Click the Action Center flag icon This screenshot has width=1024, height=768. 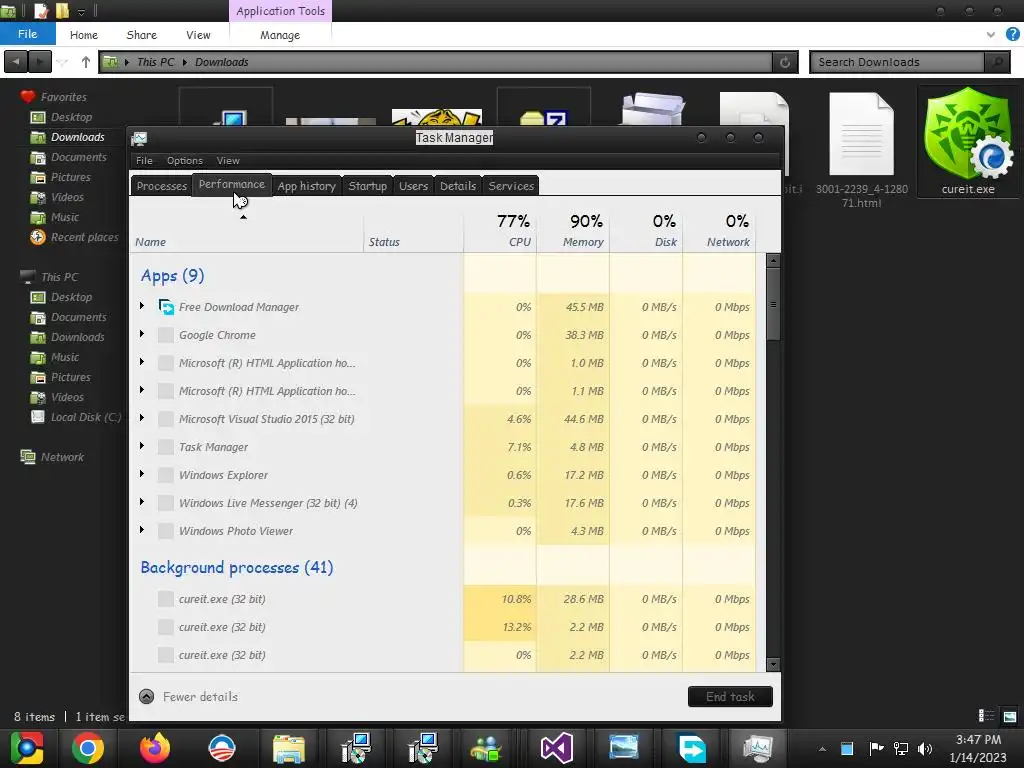[876, 748]
